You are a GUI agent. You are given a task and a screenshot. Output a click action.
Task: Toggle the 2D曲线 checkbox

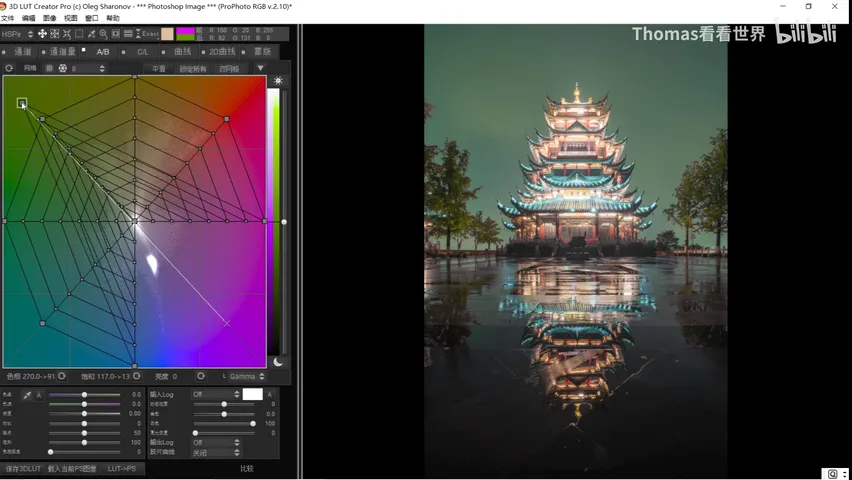(x=203, y=52)
